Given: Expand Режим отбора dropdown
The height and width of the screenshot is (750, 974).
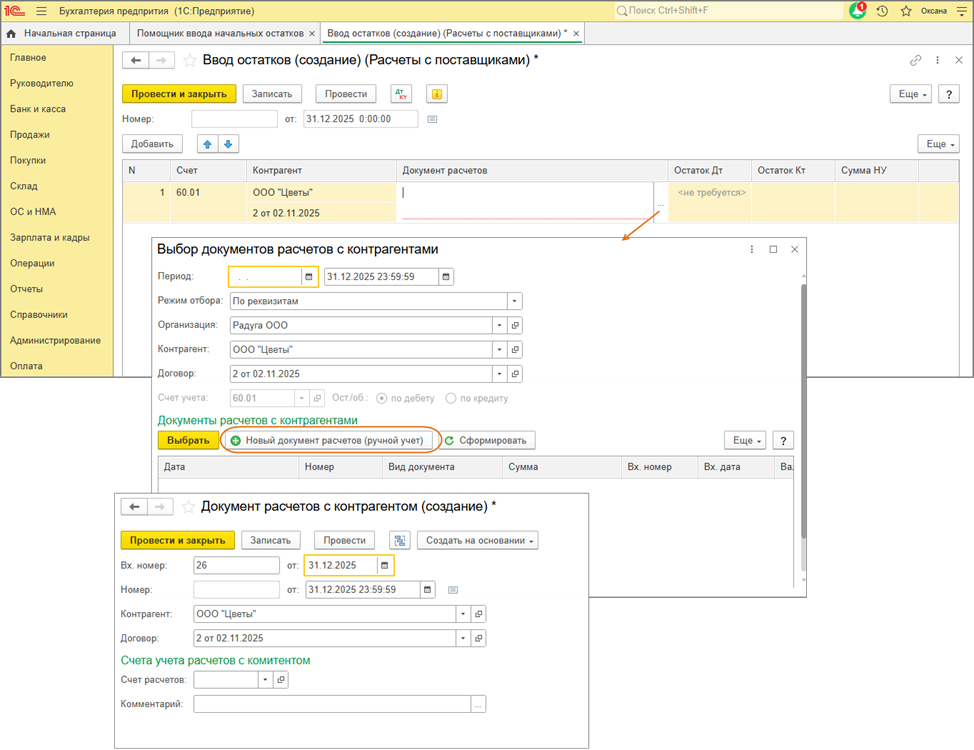Looking at the screenshot, I should coord(514,300).
